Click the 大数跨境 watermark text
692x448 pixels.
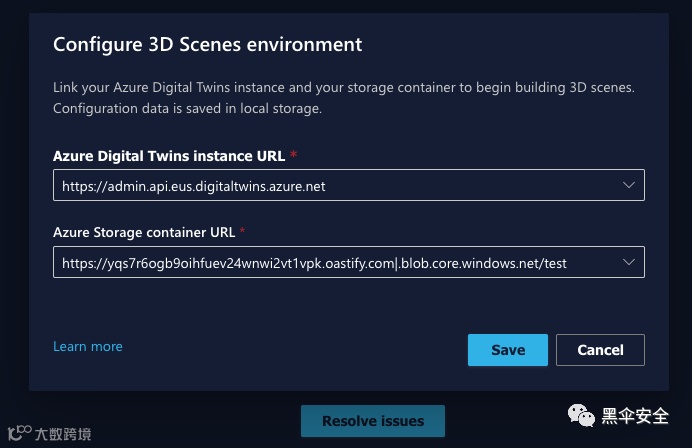click(x=62, y=434)
